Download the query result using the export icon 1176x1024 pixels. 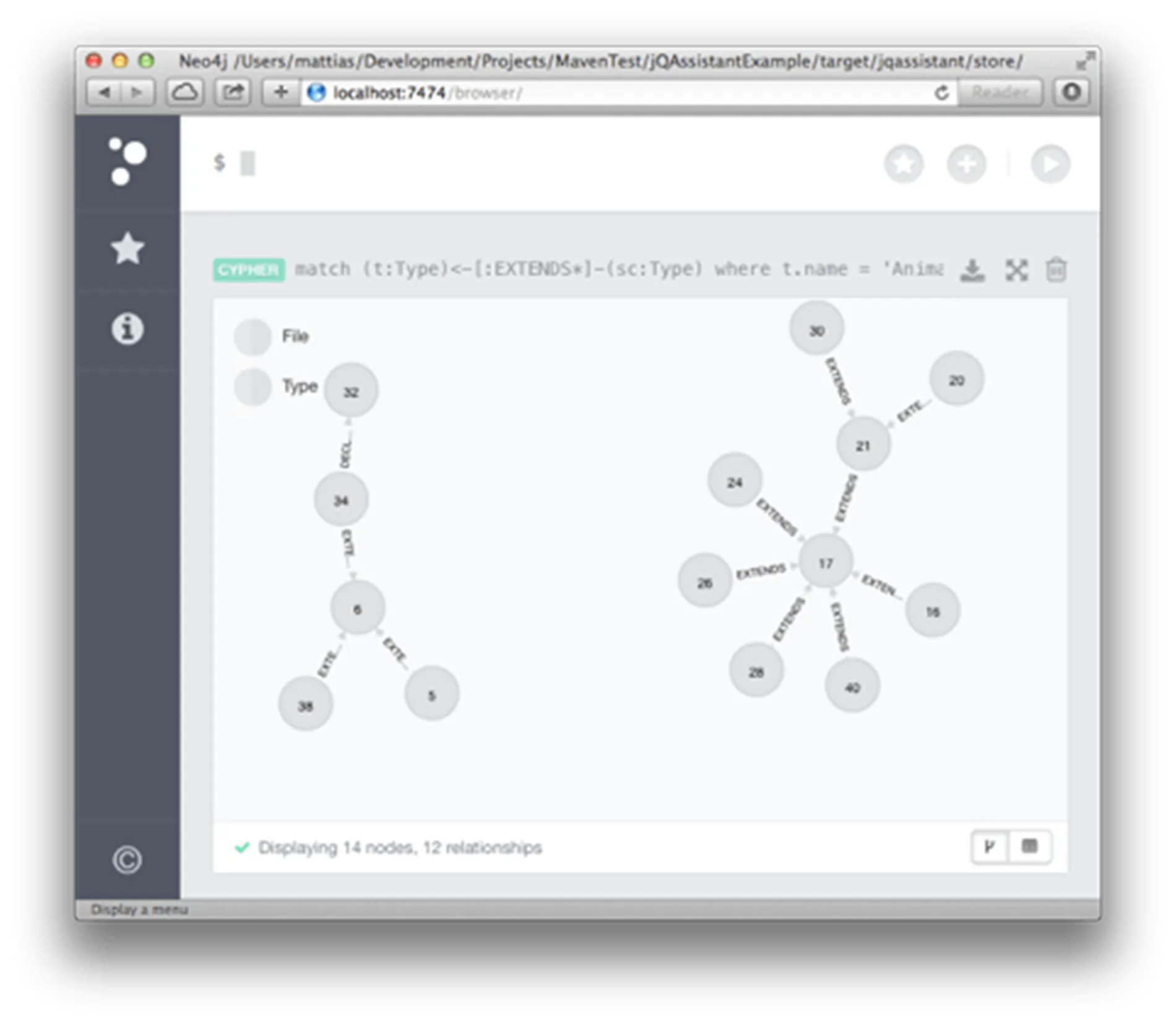click(972, 270)
